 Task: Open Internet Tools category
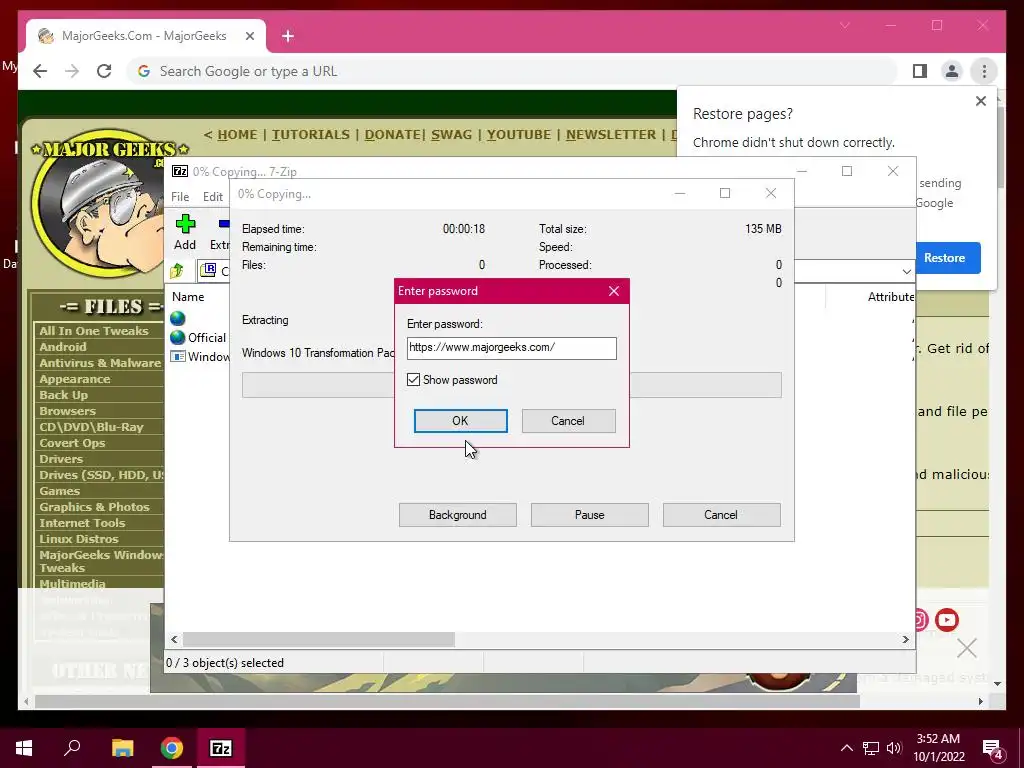82,522
